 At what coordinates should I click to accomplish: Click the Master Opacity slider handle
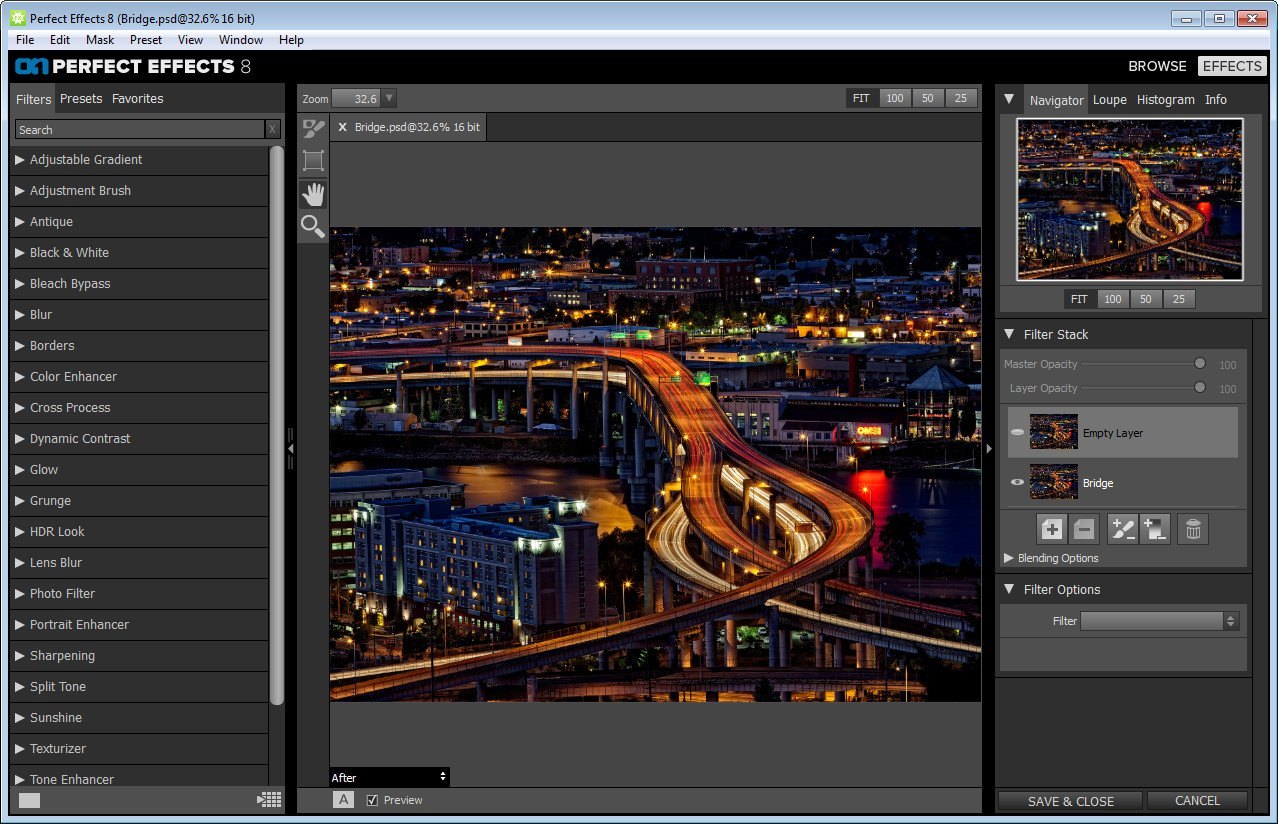(1200, 364)
